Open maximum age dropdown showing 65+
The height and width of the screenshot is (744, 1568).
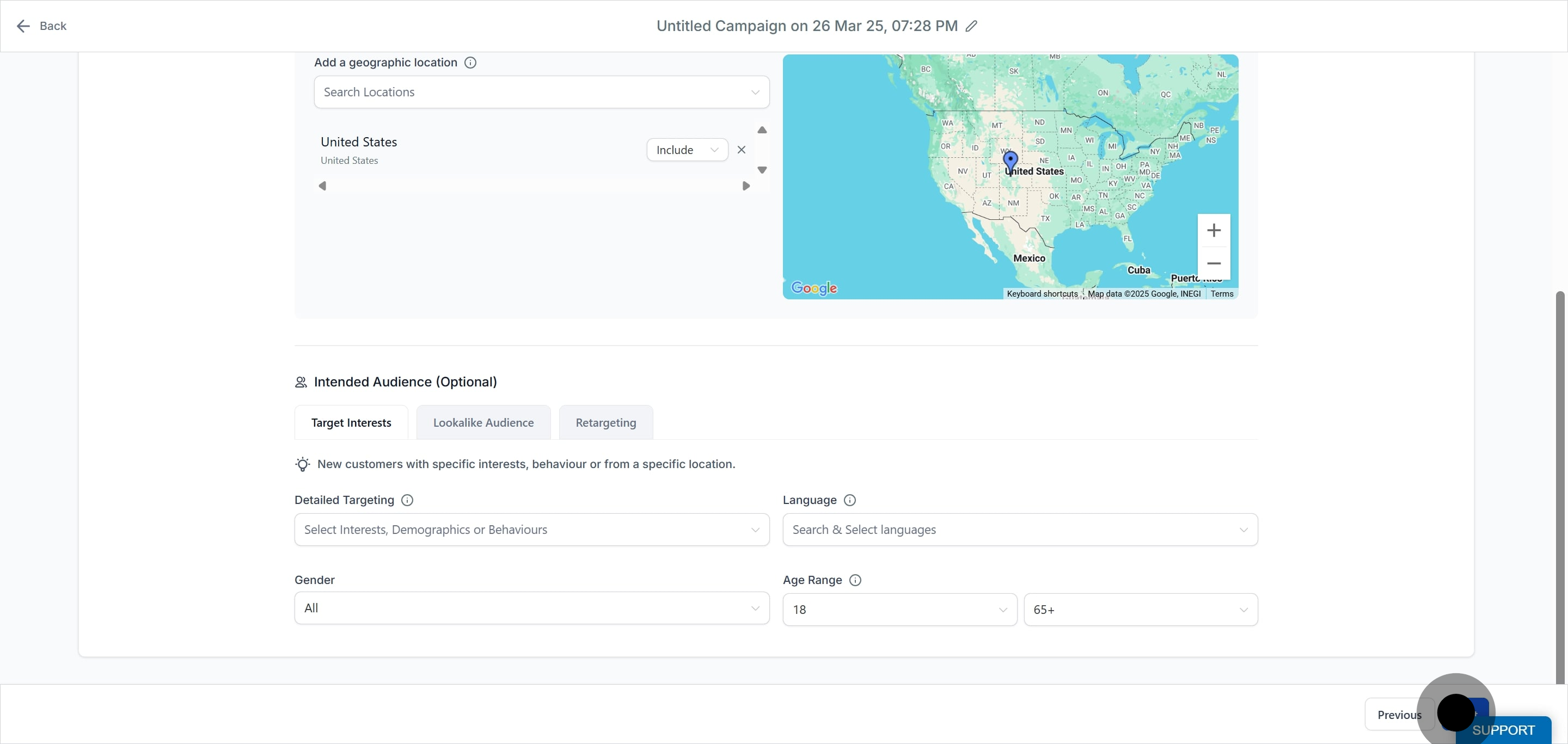click(1140, 610)
